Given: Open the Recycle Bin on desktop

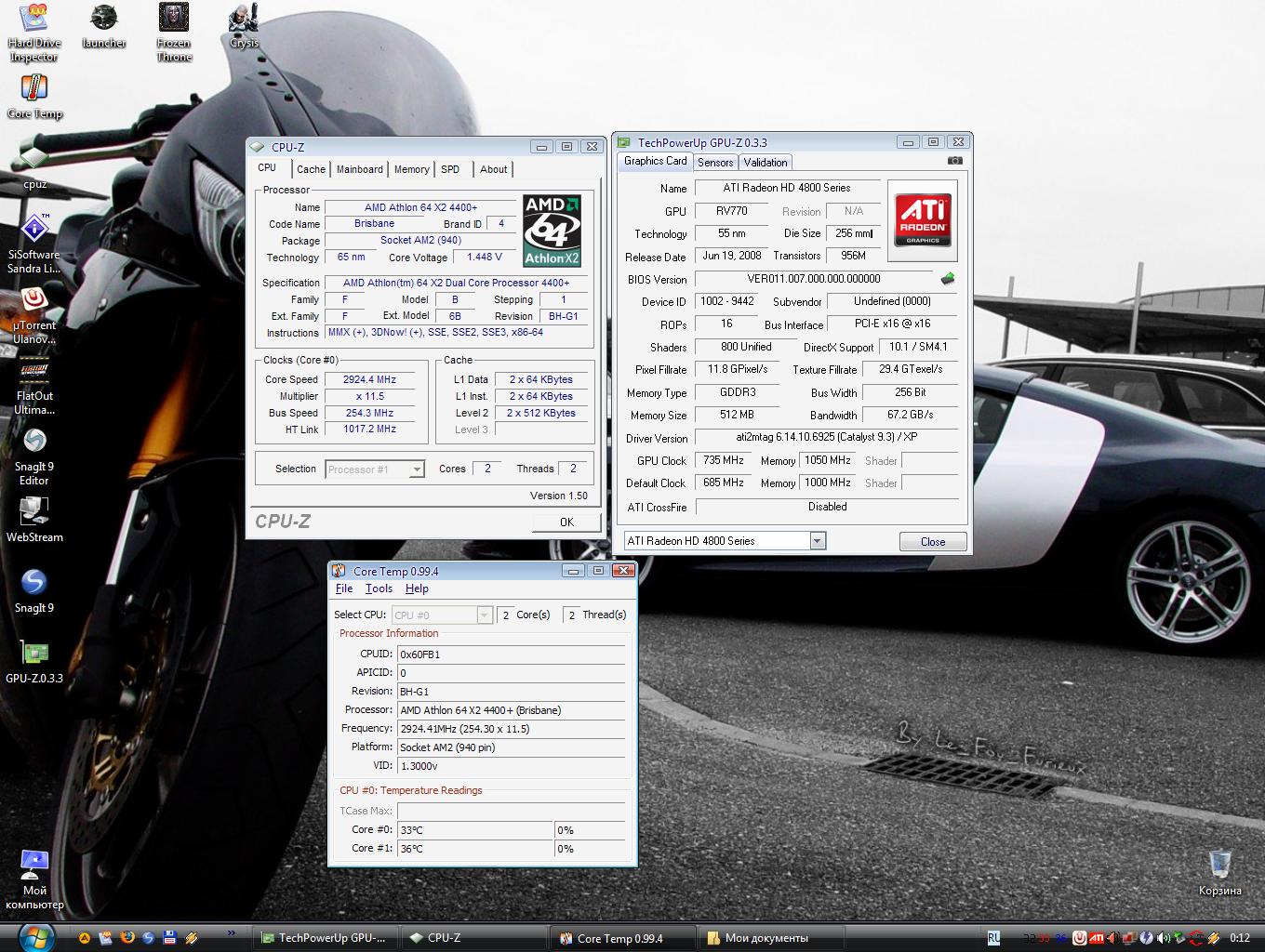Looking at the screenshot, I should point(1219,865).
